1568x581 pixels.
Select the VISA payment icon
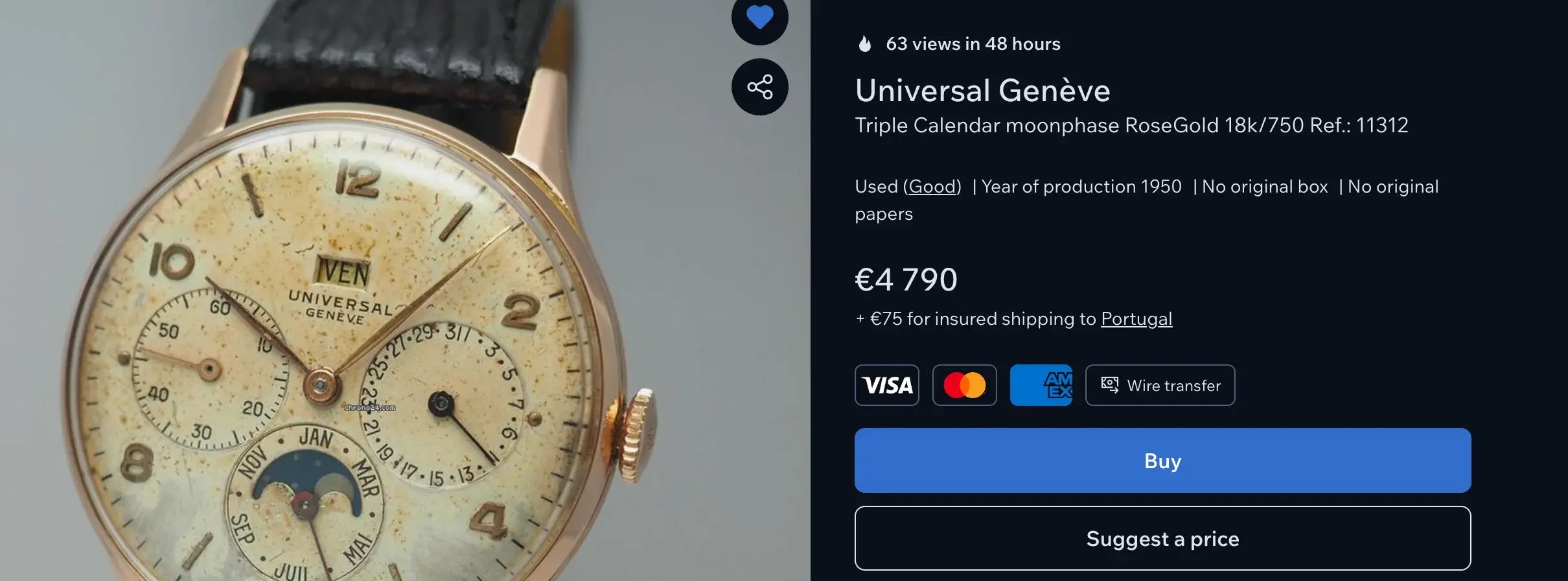886,385
